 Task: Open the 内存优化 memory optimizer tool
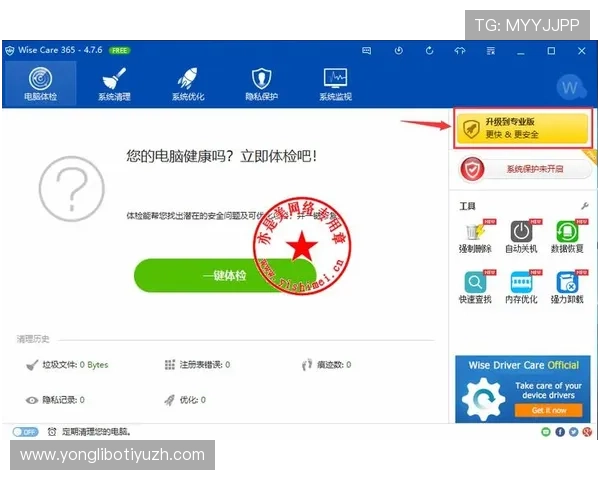[x=521, y=287]
